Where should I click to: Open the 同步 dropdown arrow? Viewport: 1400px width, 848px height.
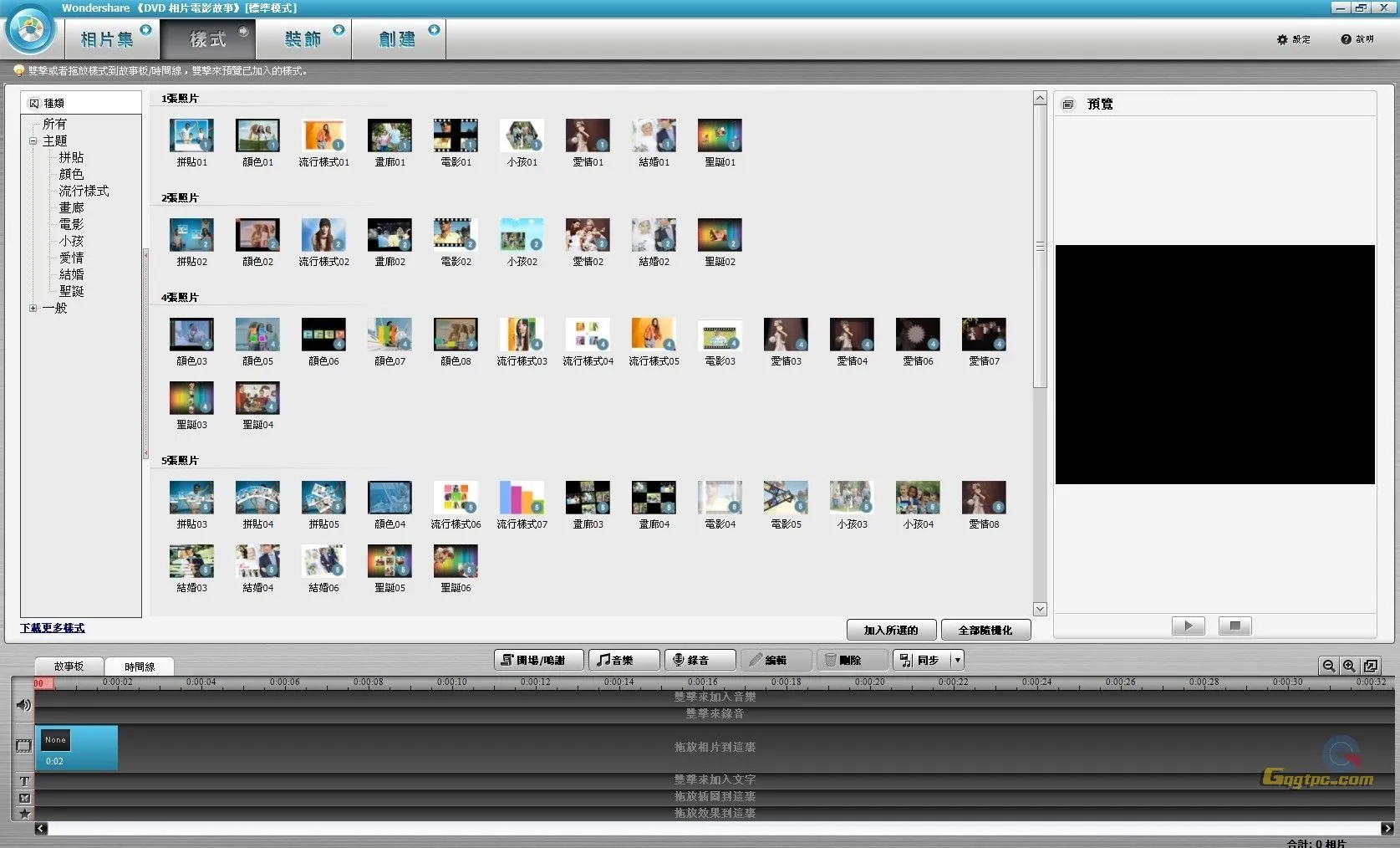pyautogui.click(x=957, y=660)
